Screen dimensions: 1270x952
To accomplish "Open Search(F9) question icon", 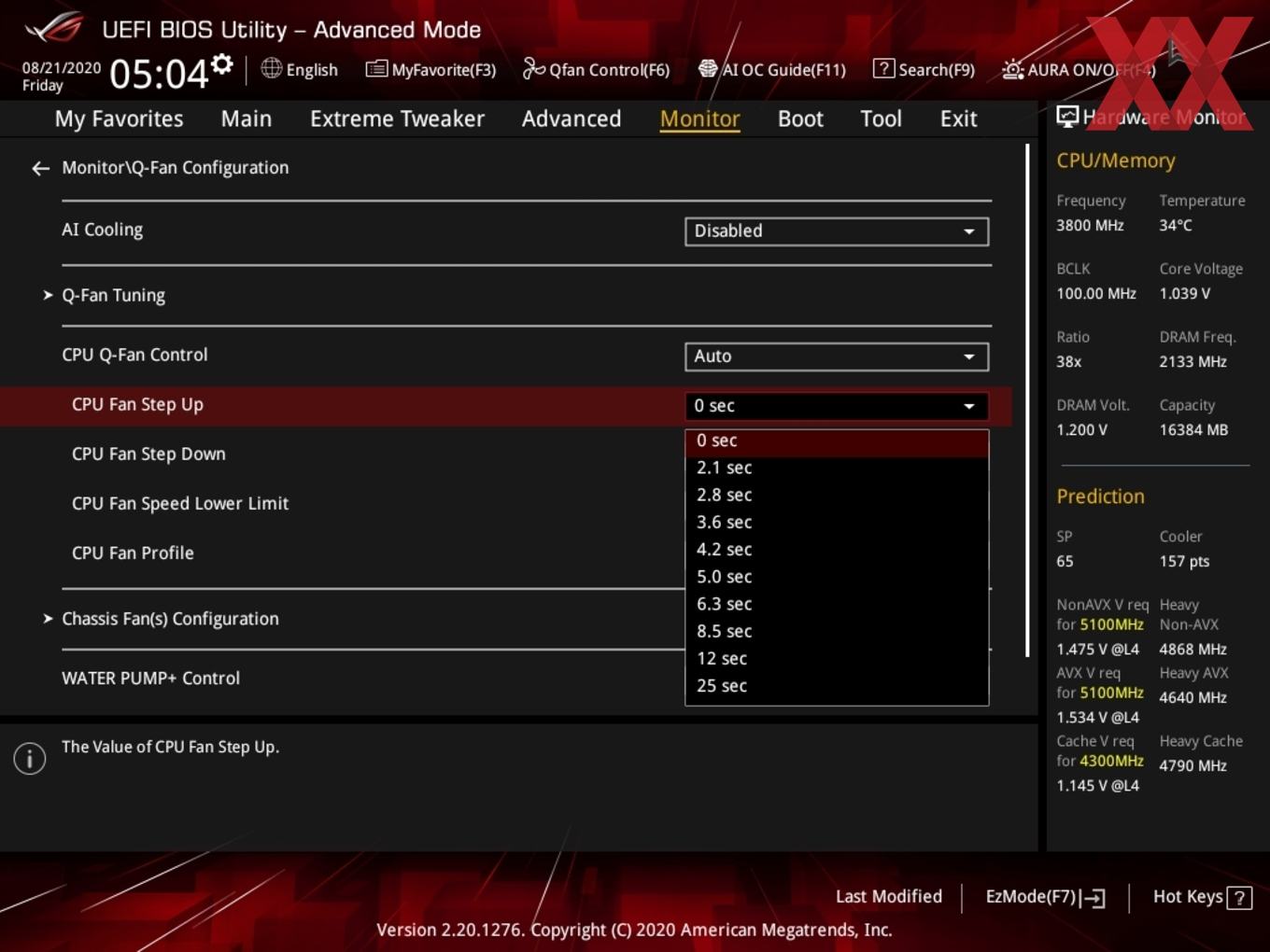I will [x=883, y=69].
